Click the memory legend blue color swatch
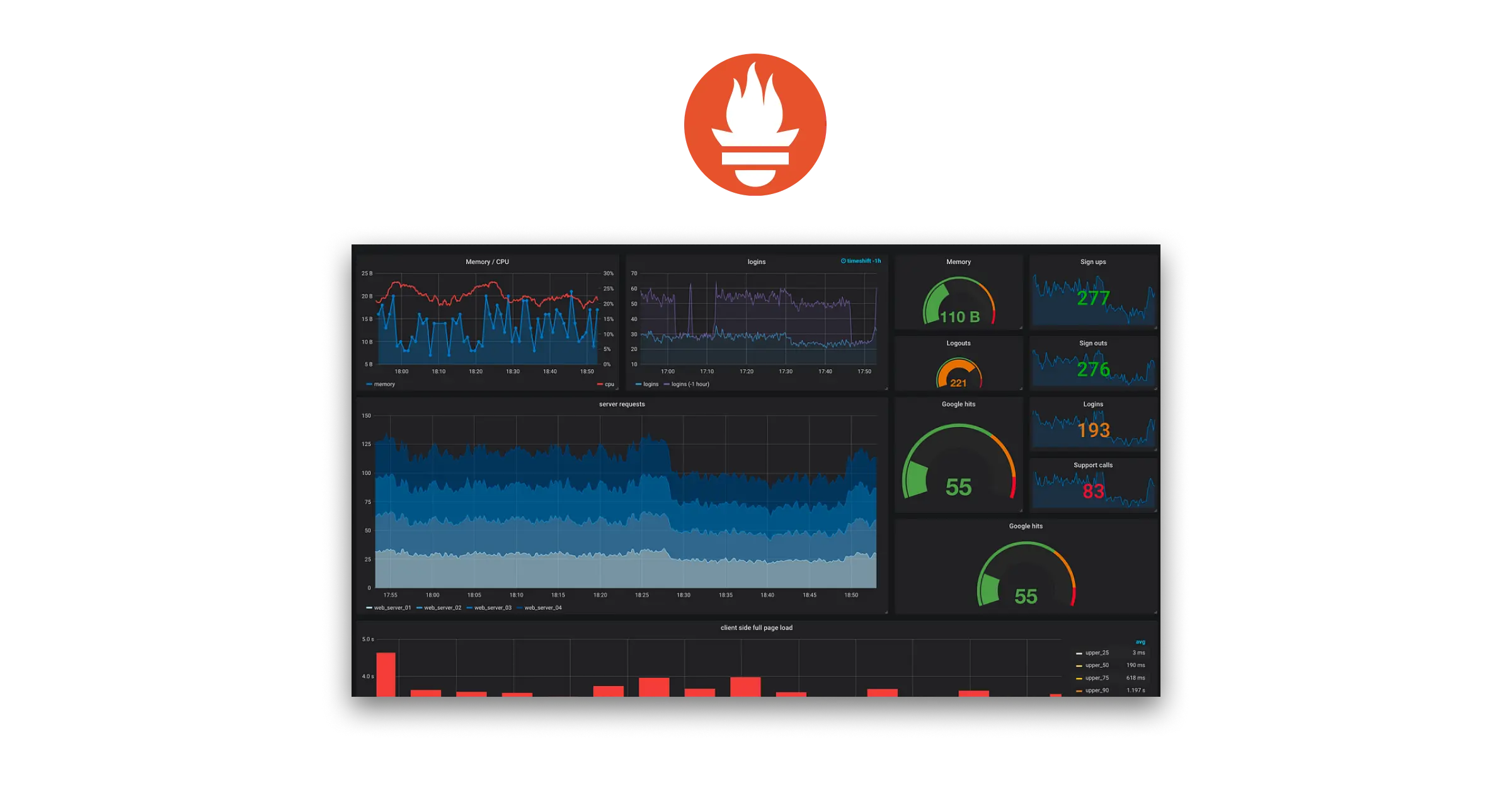The width and height of the screenshot is (1512, 790). (369, 384)
